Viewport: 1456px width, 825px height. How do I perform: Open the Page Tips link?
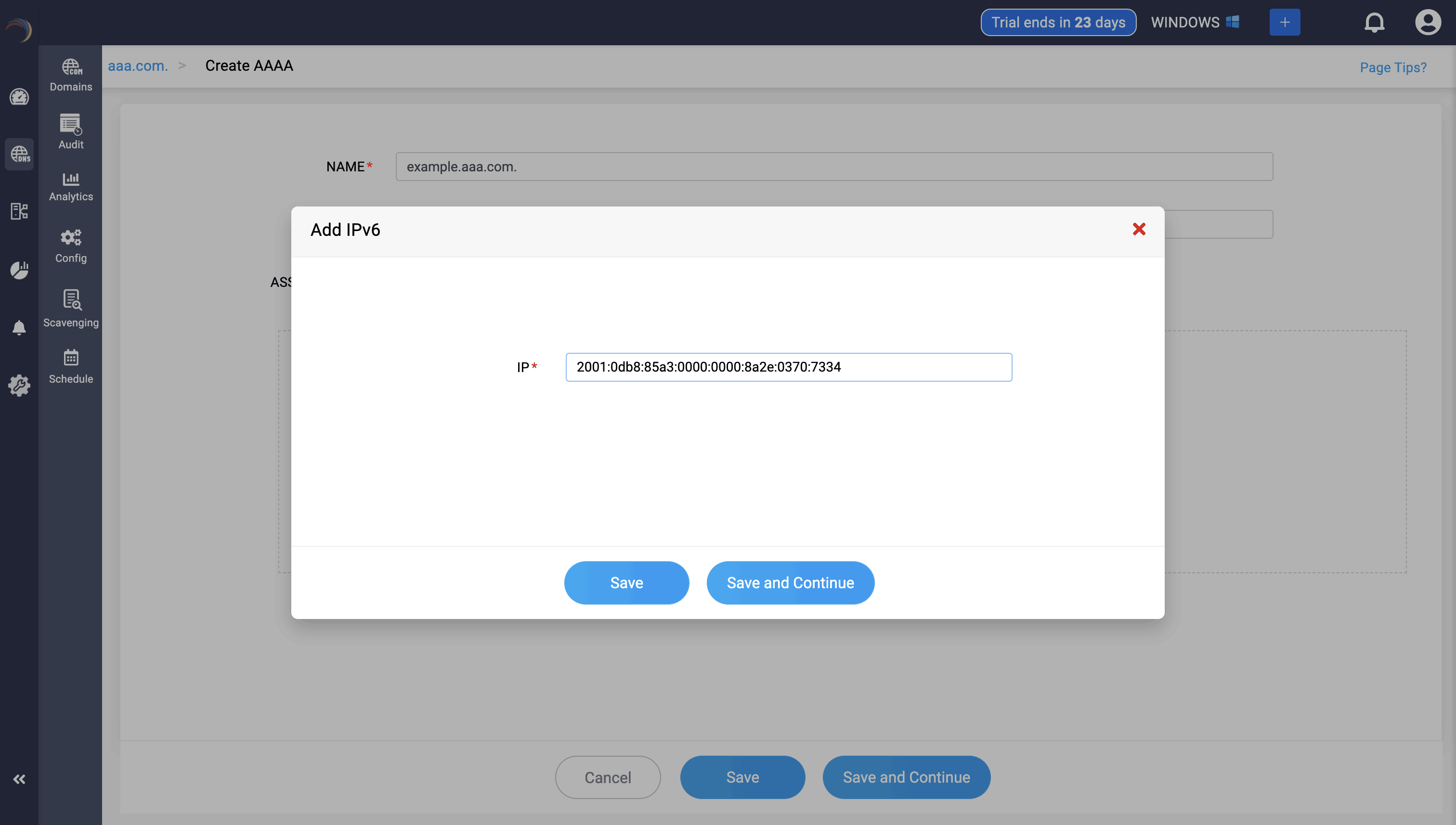(1392, 67)
